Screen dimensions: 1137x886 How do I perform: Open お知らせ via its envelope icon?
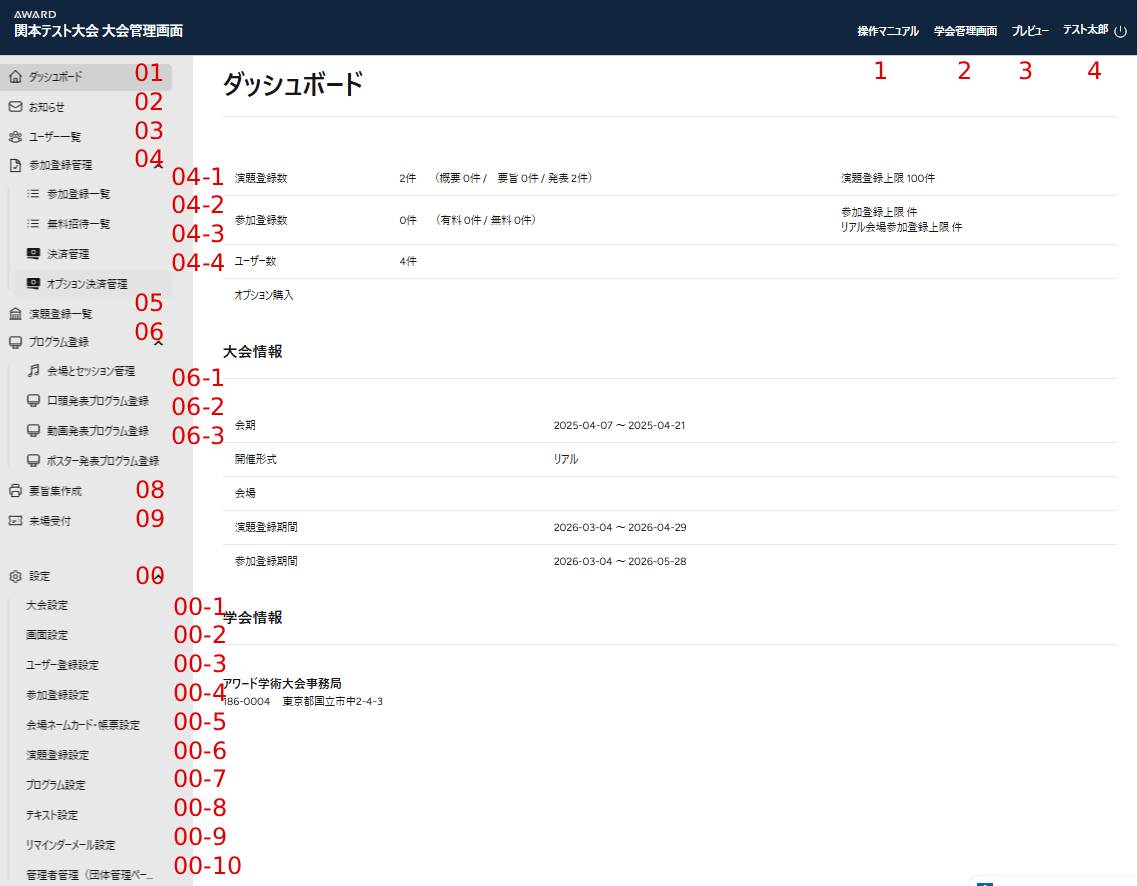coord(15,107)
